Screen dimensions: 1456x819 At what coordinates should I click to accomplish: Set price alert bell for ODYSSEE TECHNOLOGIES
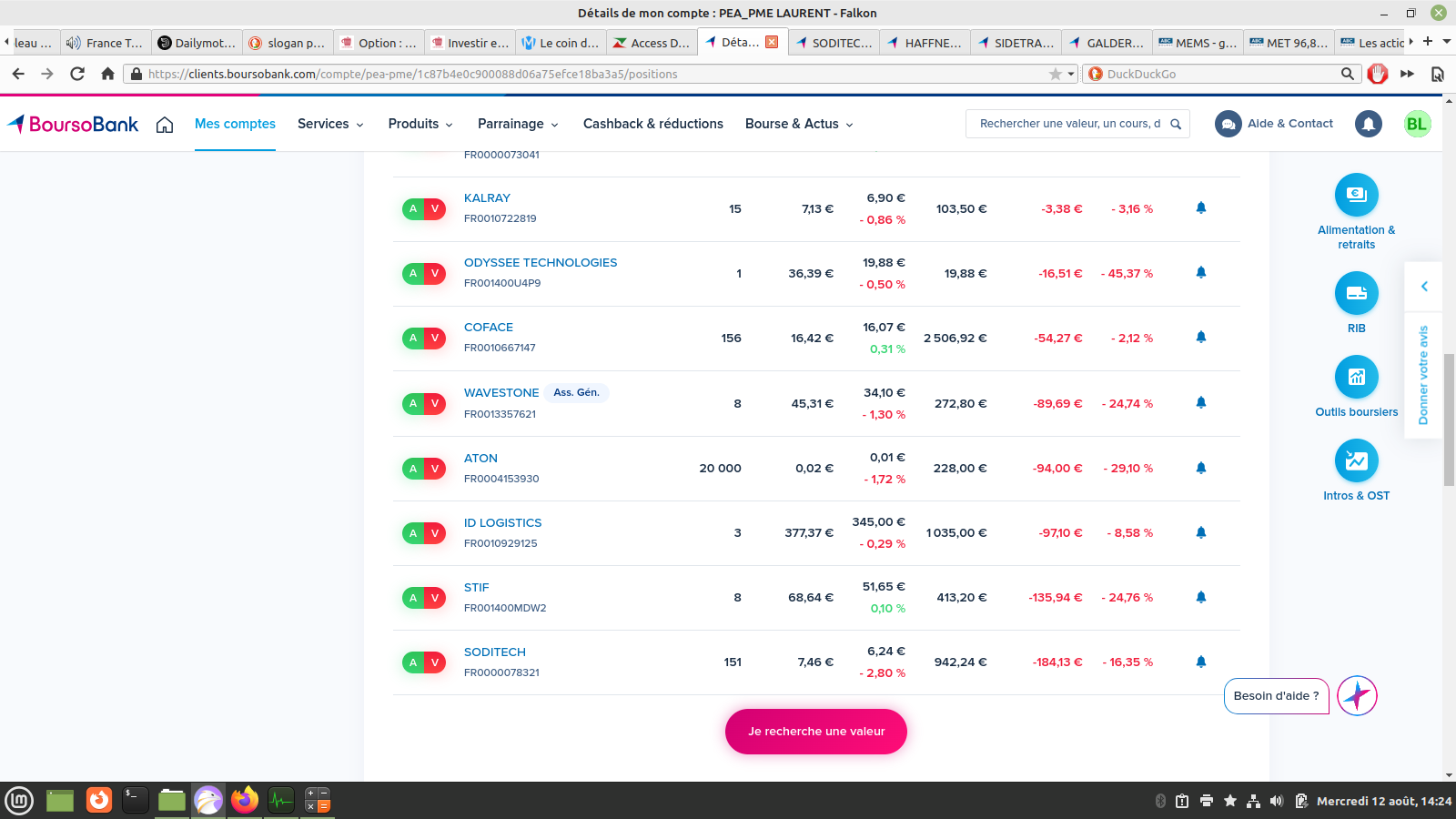(x=1200, y=272)
